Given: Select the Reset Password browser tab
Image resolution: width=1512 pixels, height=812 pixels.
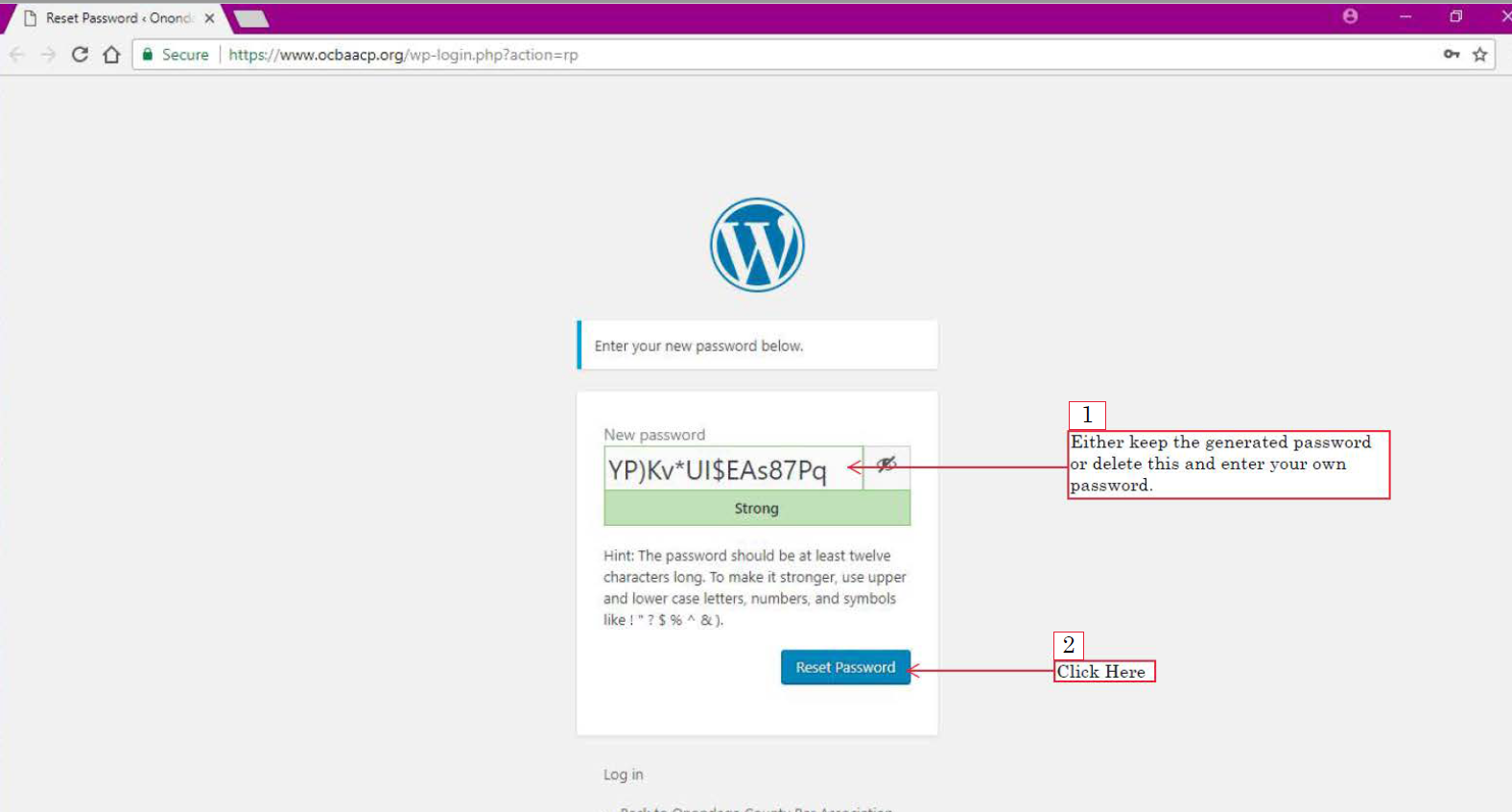Looking at the screenshot, I should coord(119,18).
